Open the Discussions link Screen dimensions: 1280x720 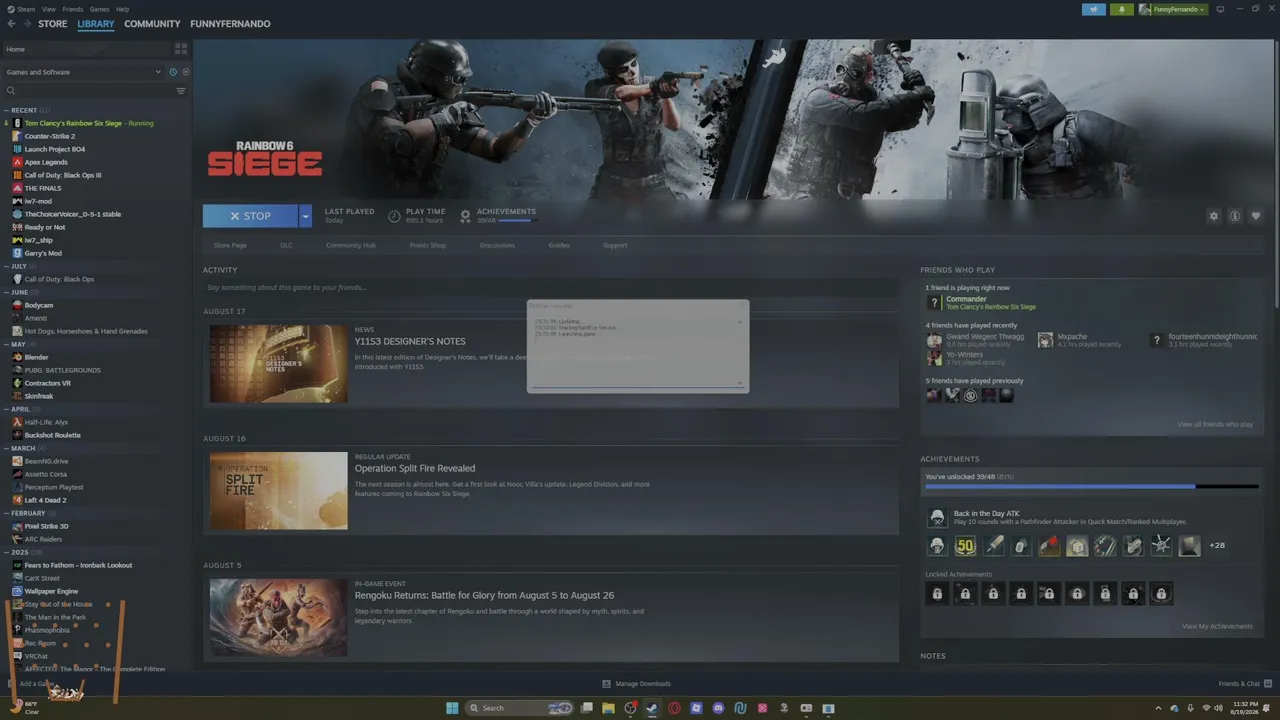[497, 245]
